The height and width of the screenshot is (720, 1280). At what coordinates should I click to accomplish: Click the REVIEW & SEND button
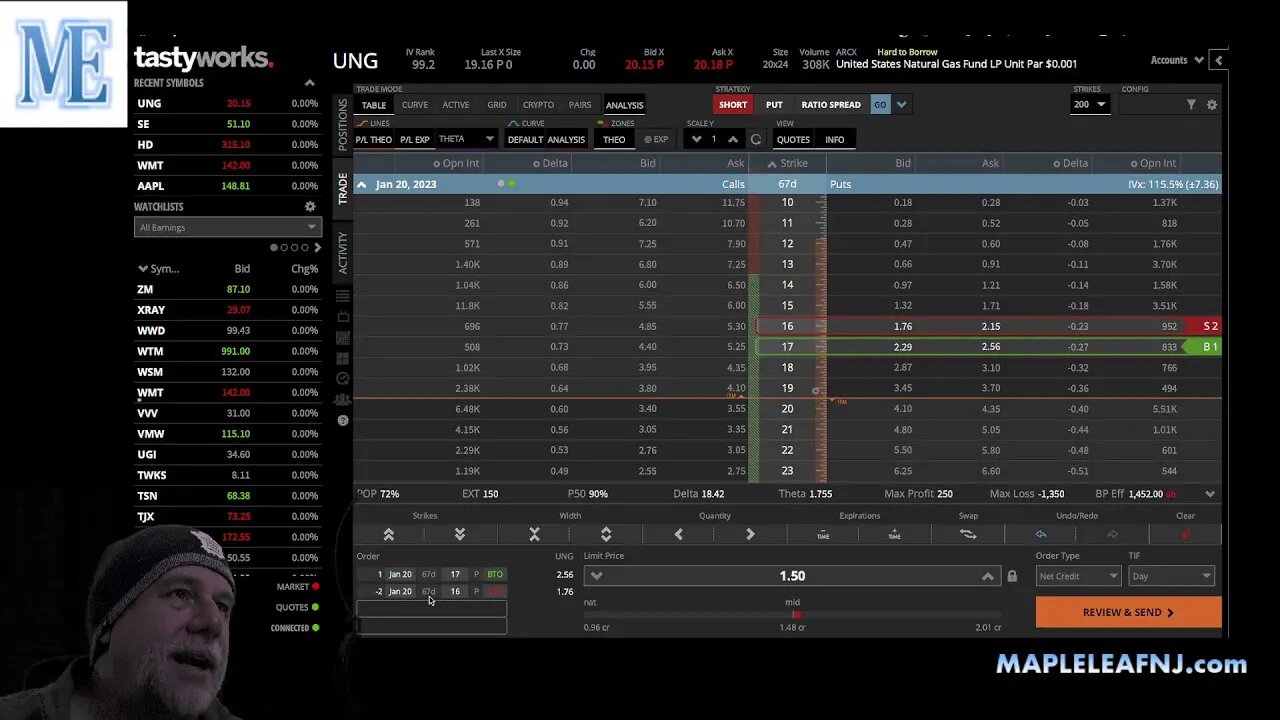[x=1128, y=612]
